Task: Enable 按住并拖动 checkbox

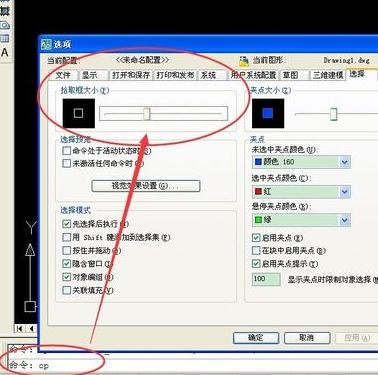Action: click(66, 250)
